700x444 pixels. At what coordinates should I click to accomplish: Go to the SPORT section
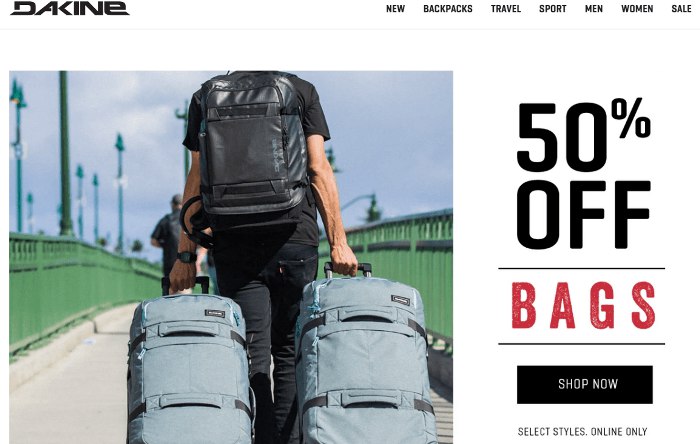(553, 9)
